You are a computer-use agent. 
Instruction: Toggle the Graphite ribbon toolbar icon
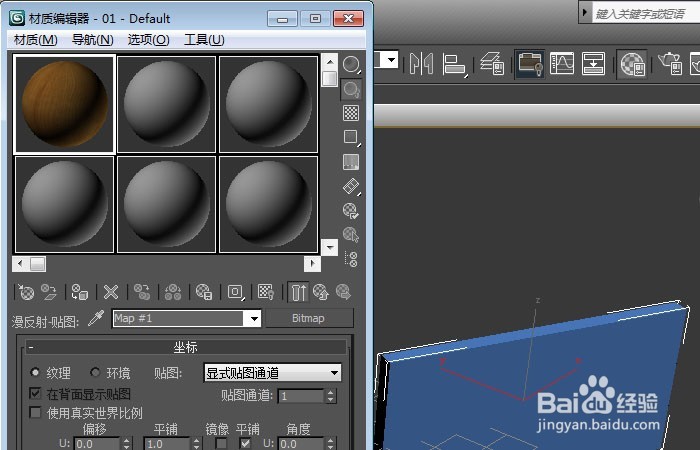pos(529,64)
